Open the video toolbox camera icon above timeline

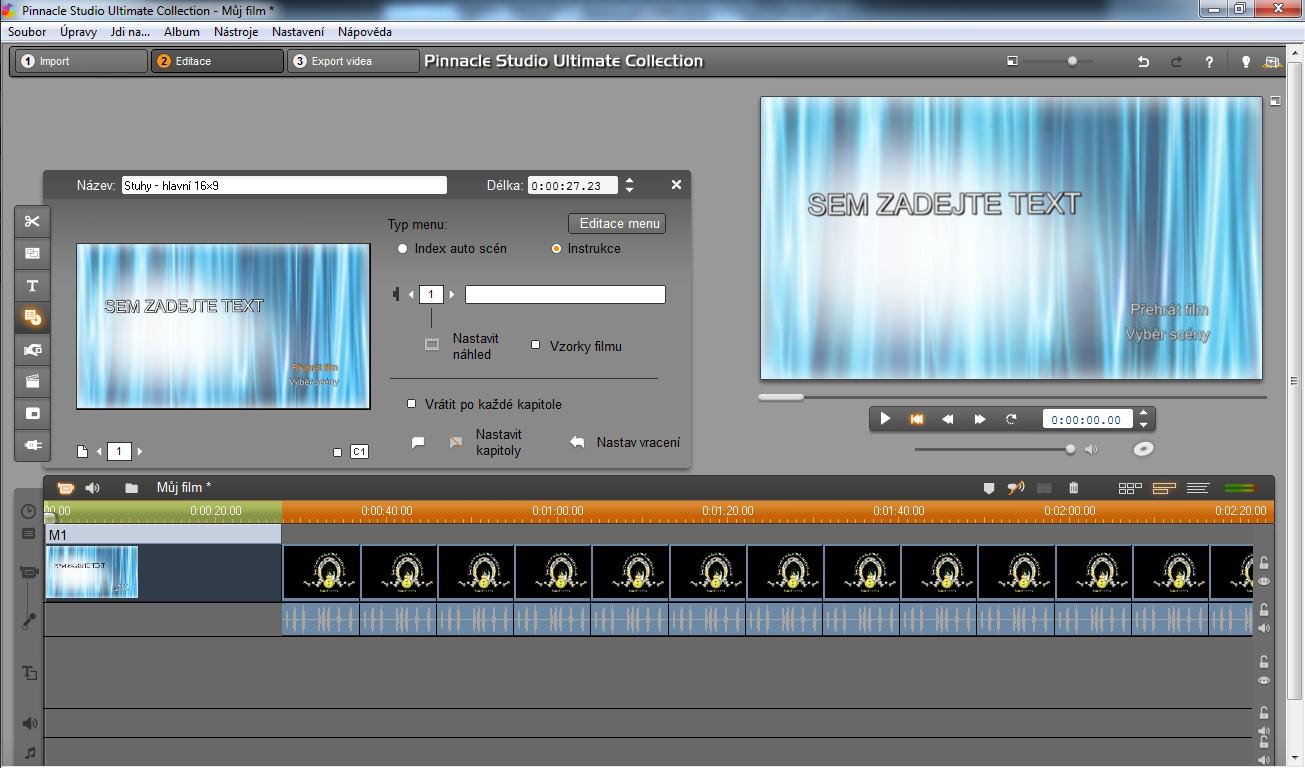(65, 488)
